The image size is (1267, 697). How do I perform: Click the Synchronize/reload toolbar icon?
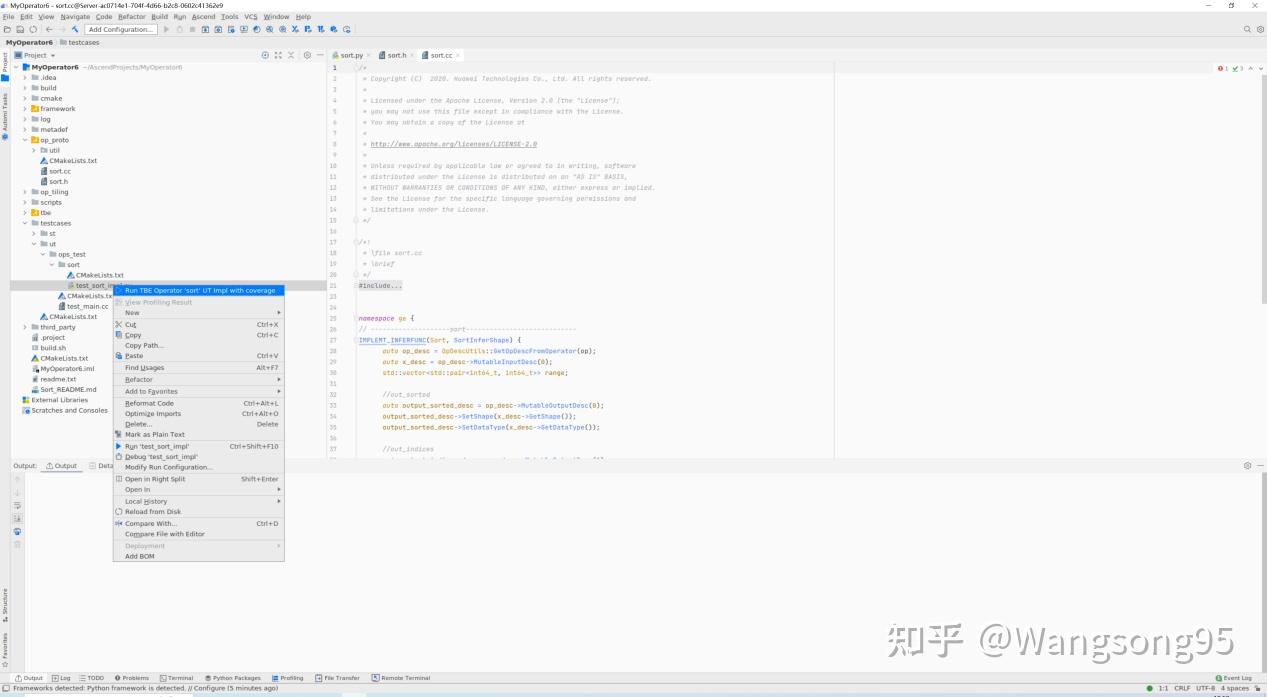(x=33, y=29)
